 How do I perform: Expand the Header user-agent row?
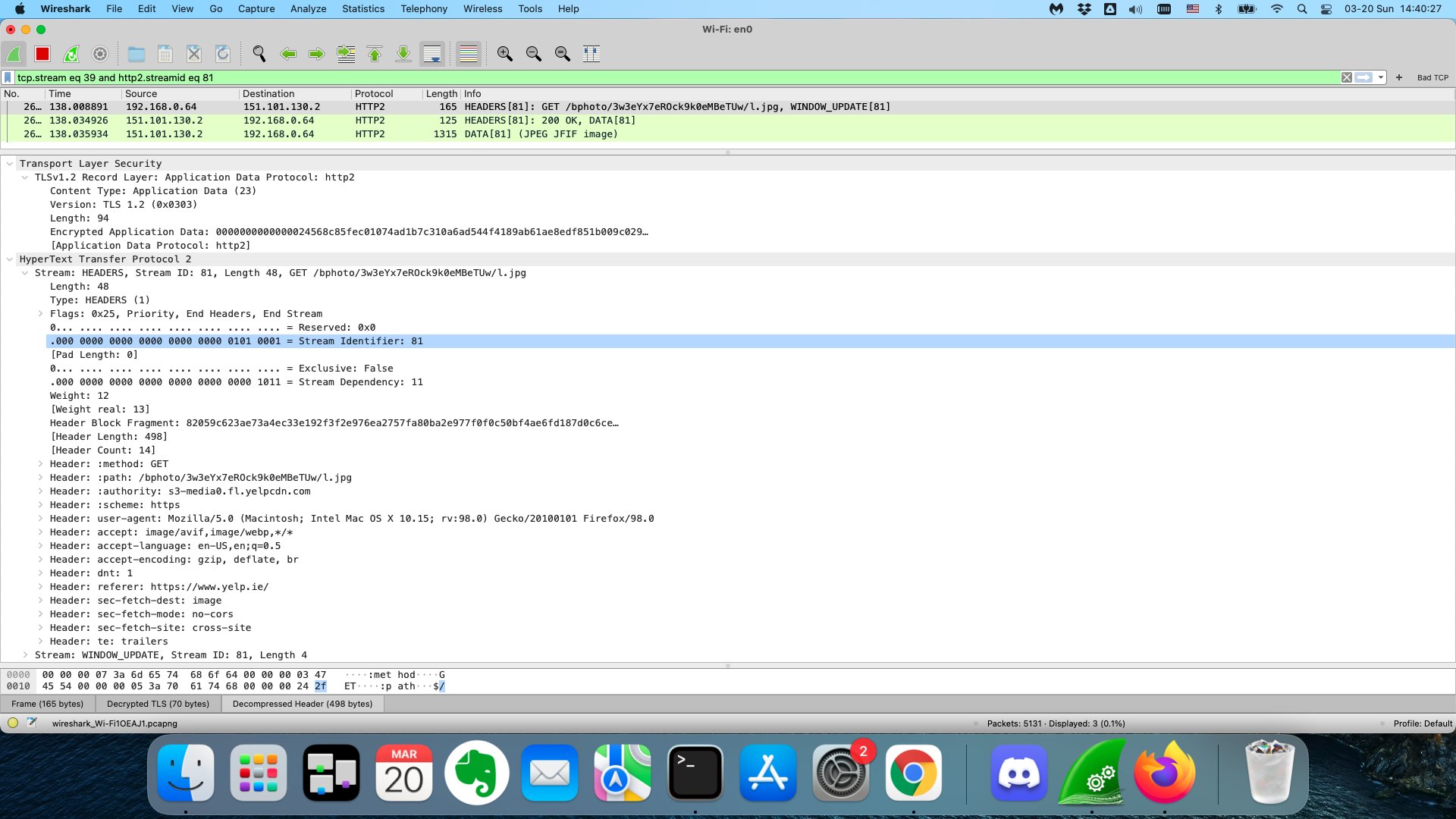click(x=40, y=519)
